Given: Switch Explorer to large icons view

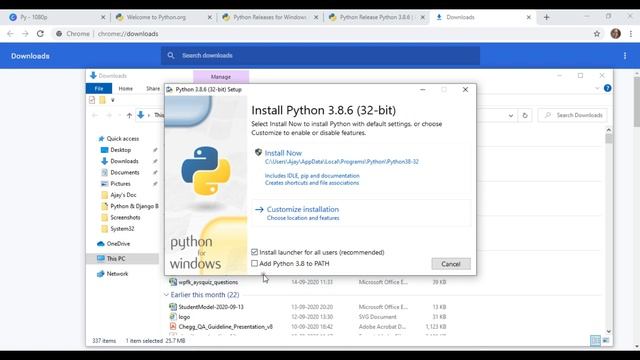Looking at the screenshot, I should 606,340.
